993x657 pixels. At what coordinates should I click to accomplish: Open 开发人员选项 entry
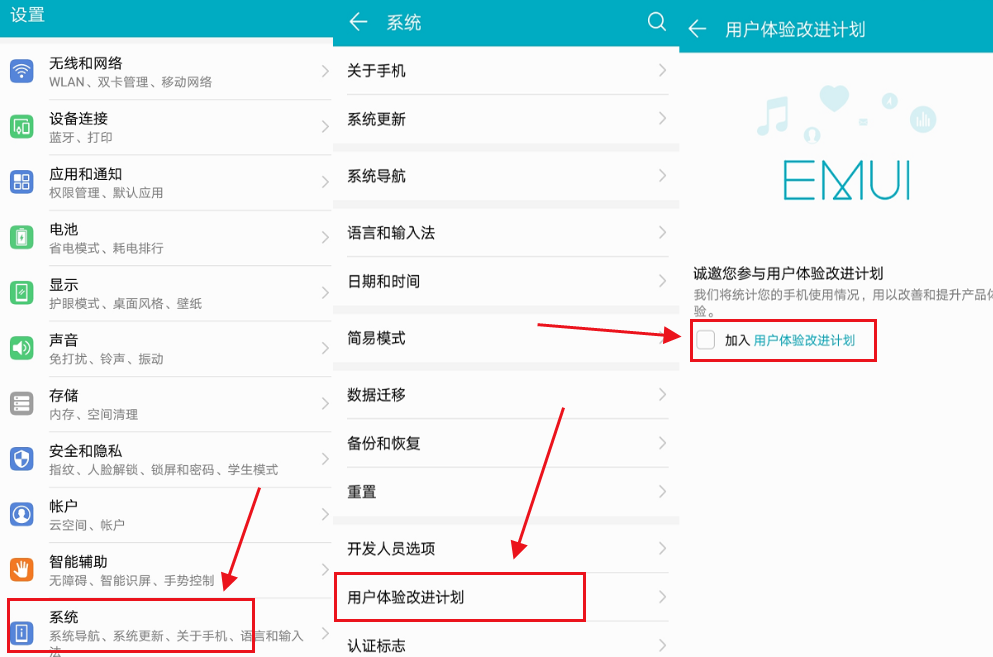point(506,549)
